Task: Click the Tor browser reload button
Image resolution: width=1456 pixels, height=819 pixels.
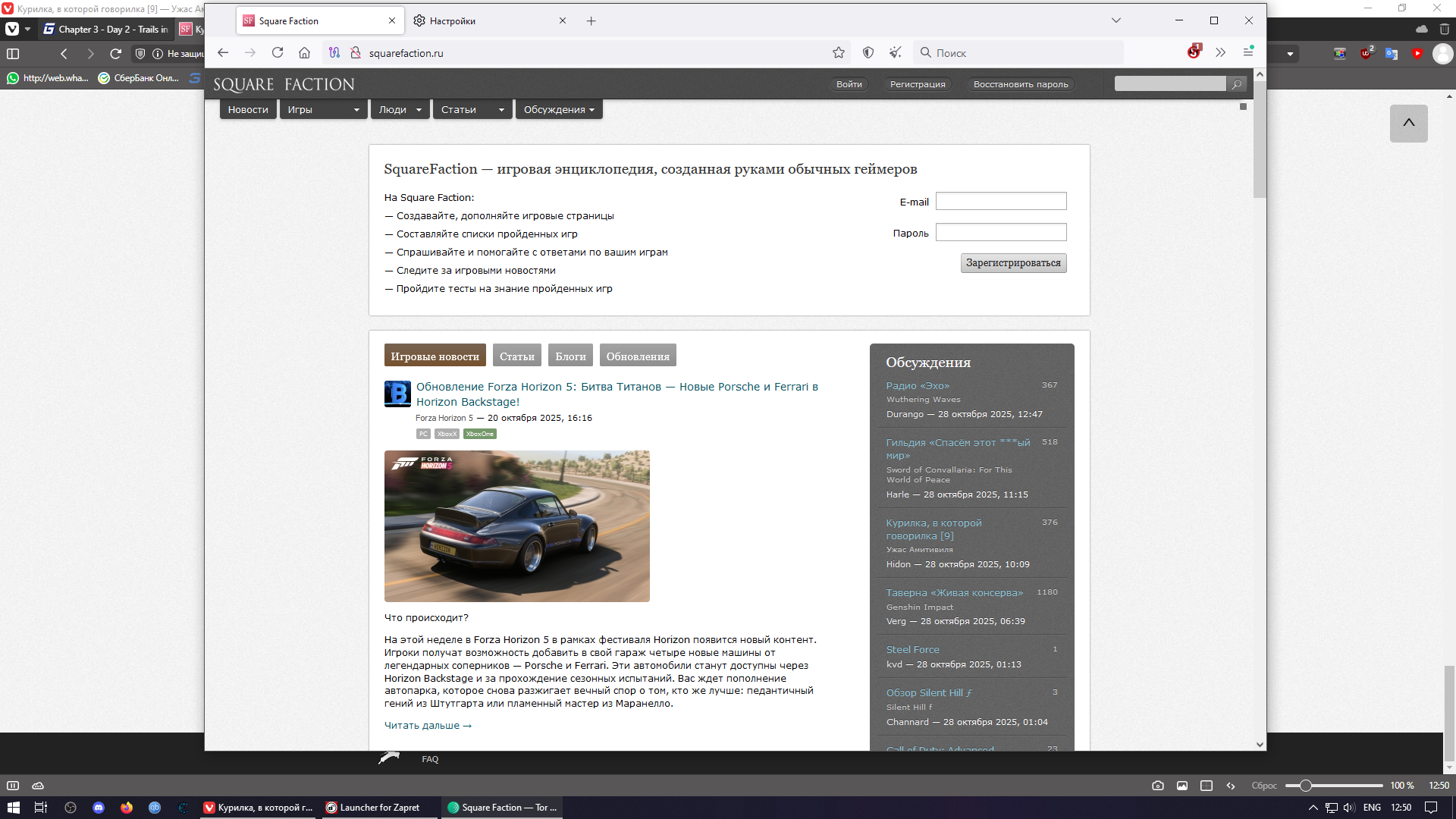Action: [278, 52]
